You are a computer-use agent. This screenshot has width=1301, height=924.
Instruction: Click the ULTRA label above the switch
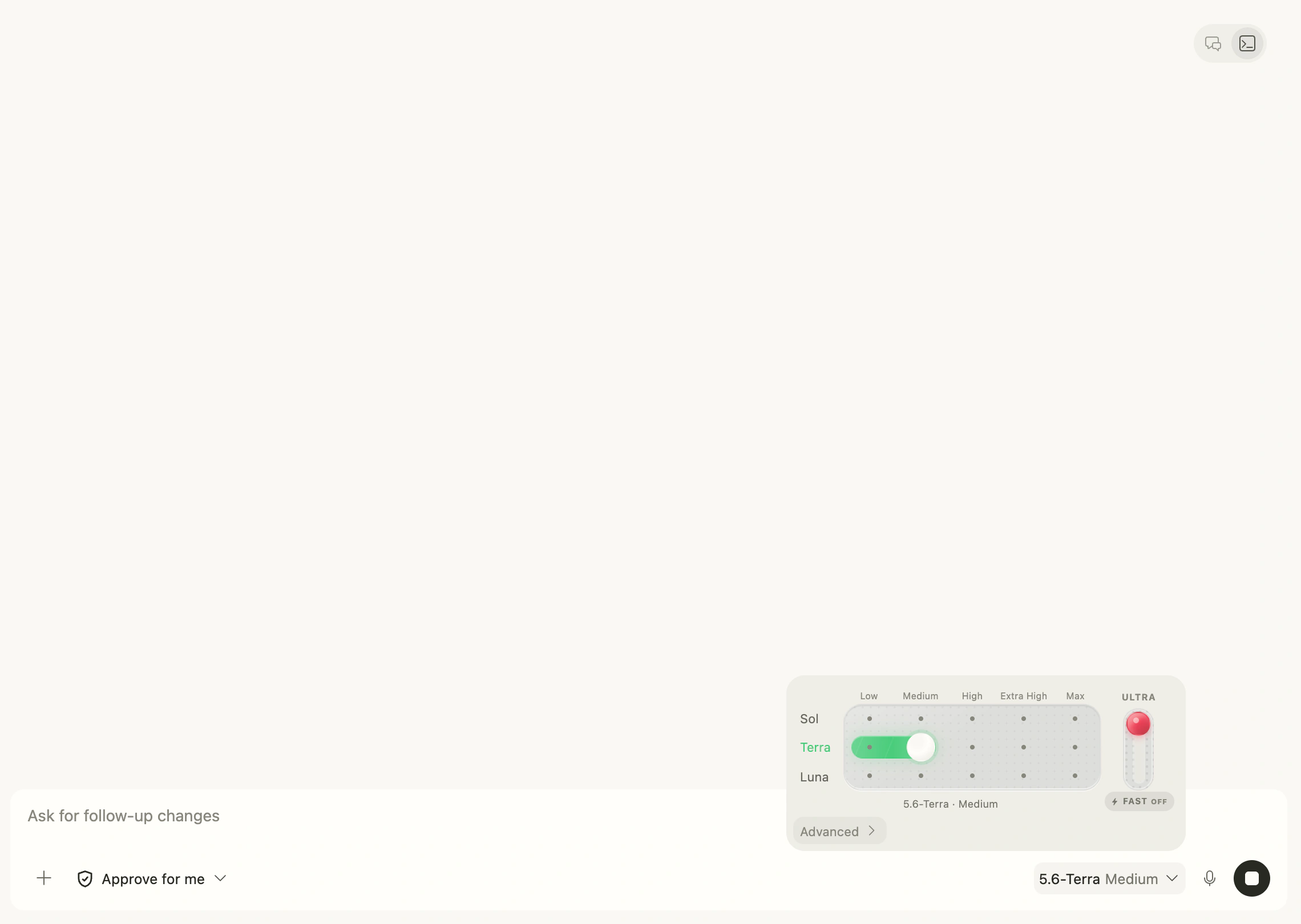(x=1138, y=697)
